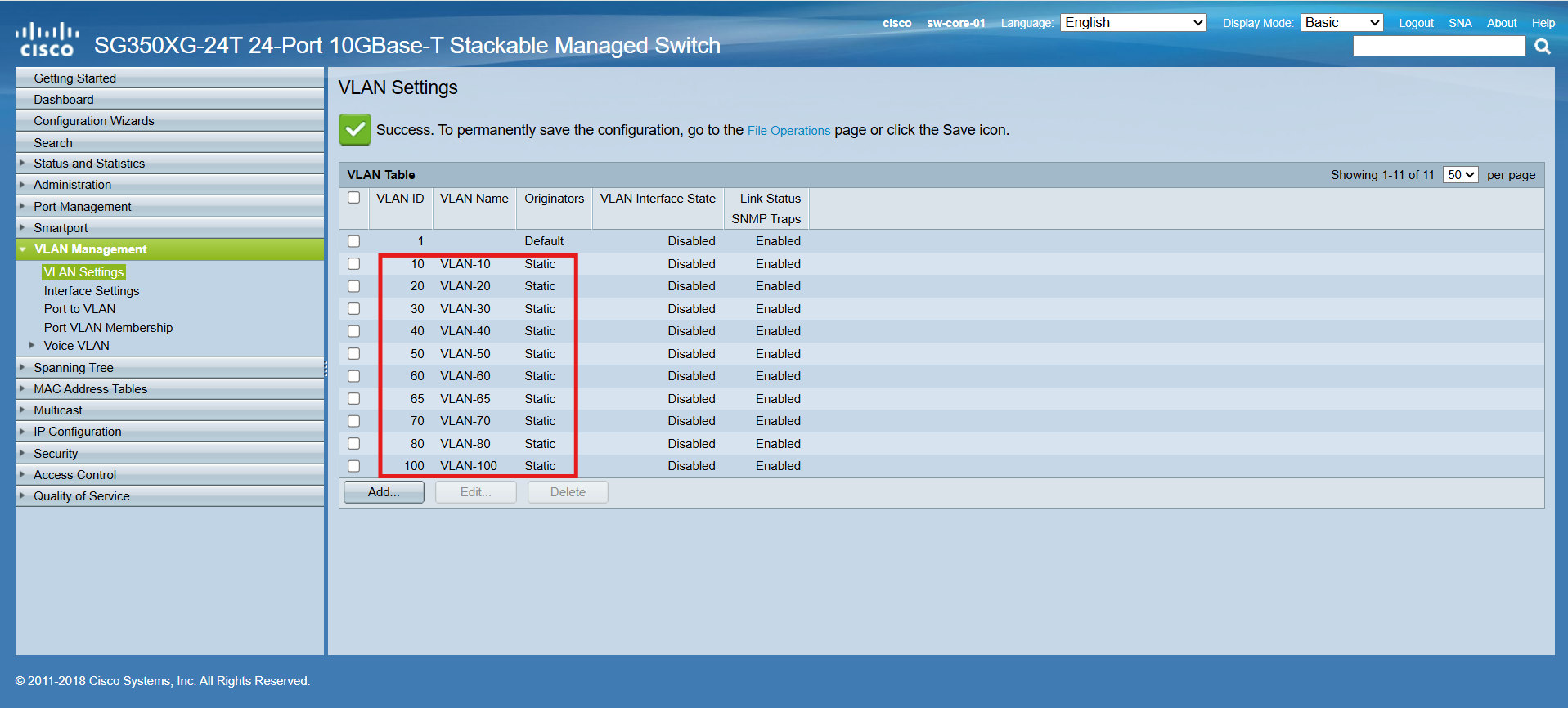This screenshot has width=1568, height=708.
Task: Click the Add... button
Action: pos(384,492)
